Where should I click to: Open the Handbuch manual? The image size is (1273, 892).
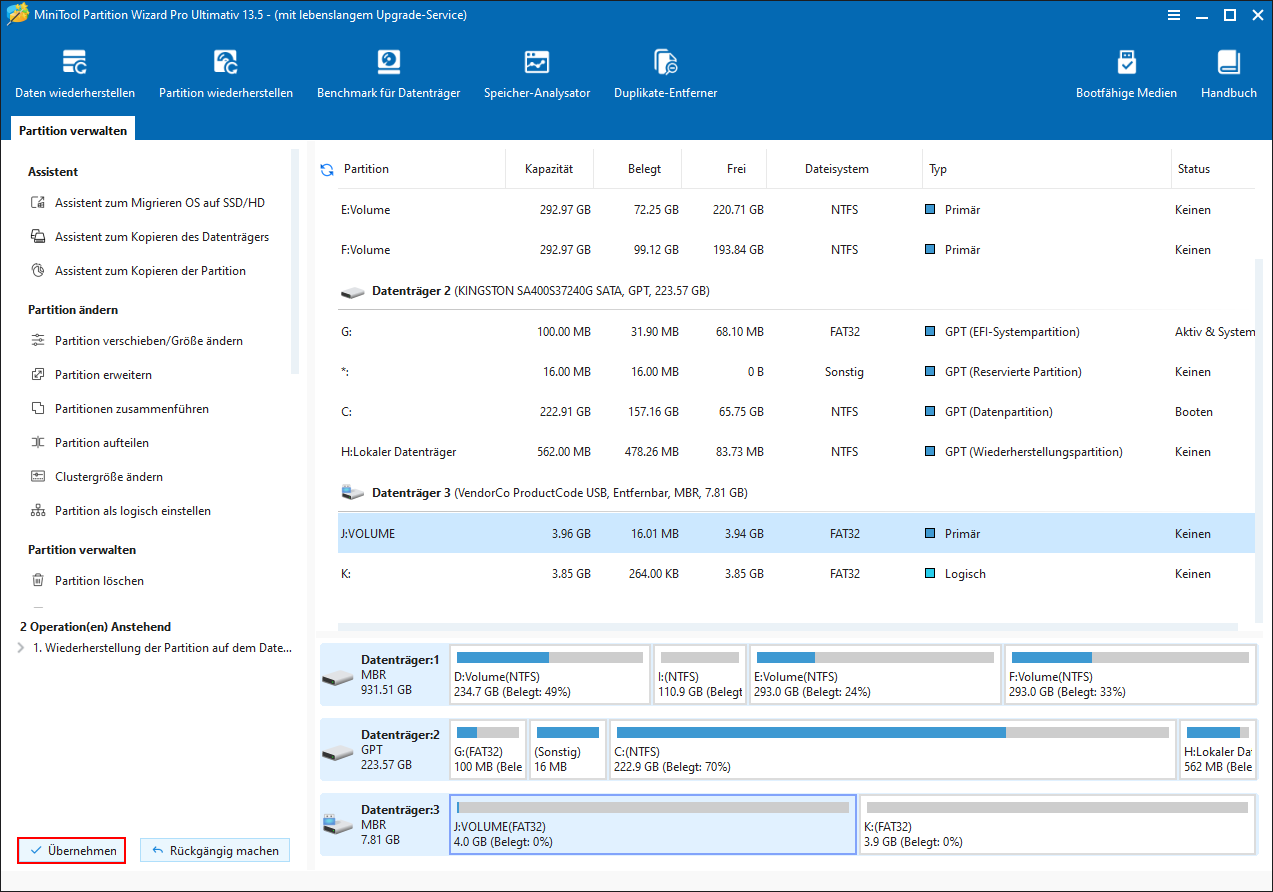[x=1228, y=74]
